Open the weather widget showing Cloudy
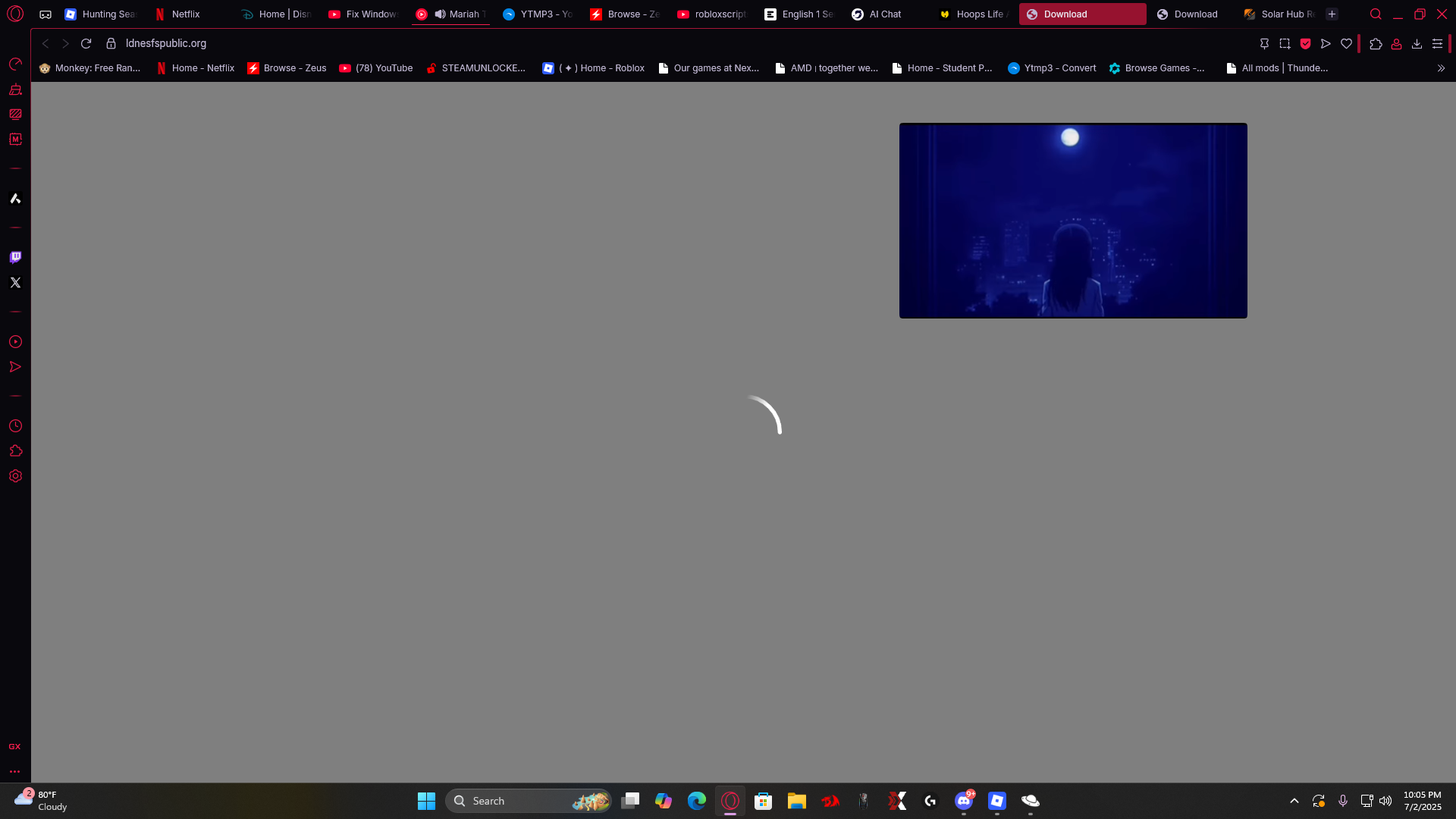The height and width of the screenshot is (819, 1456). [x=41, y=801]
